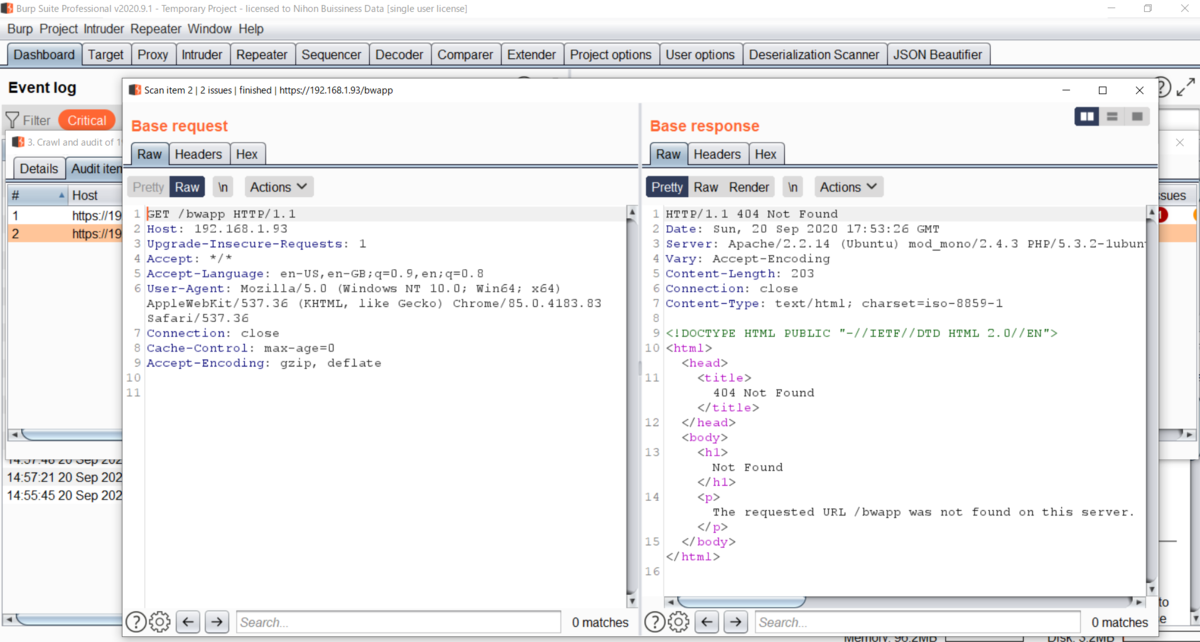
Task: Open the Intruder menu
Action: [104, 29]
